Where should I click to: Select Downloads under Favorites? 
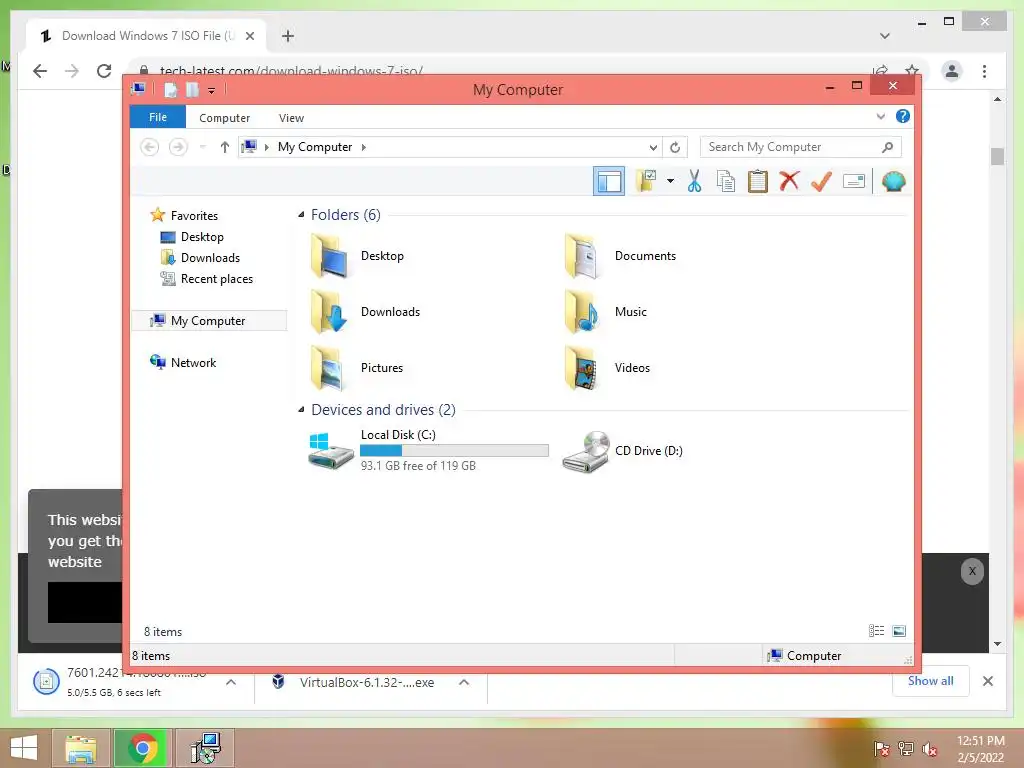(x=210, y=257)
